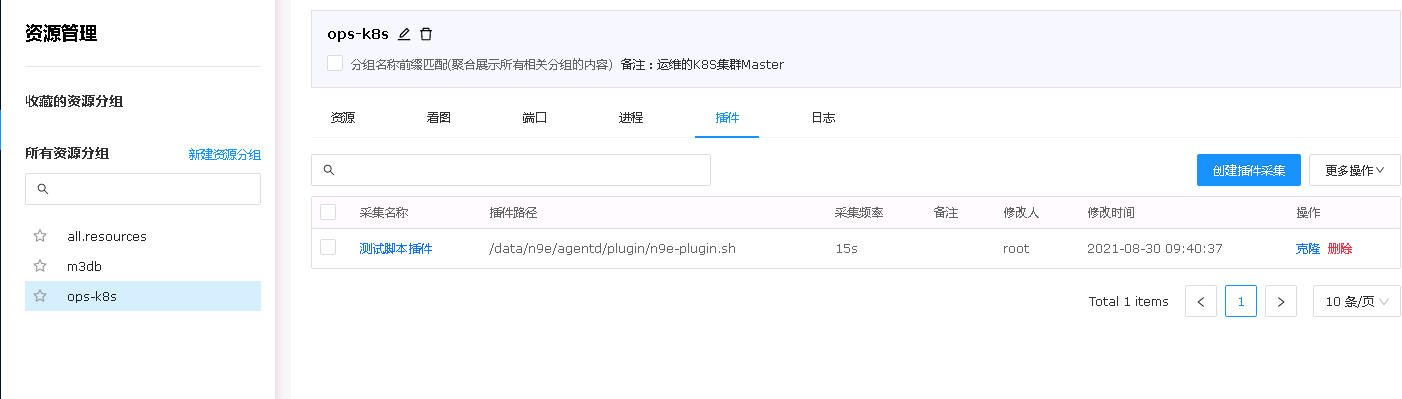This screenshot has height=399, width=1402.
Task: Check the select-all checkbox in table header
Action: pos(328,212)
